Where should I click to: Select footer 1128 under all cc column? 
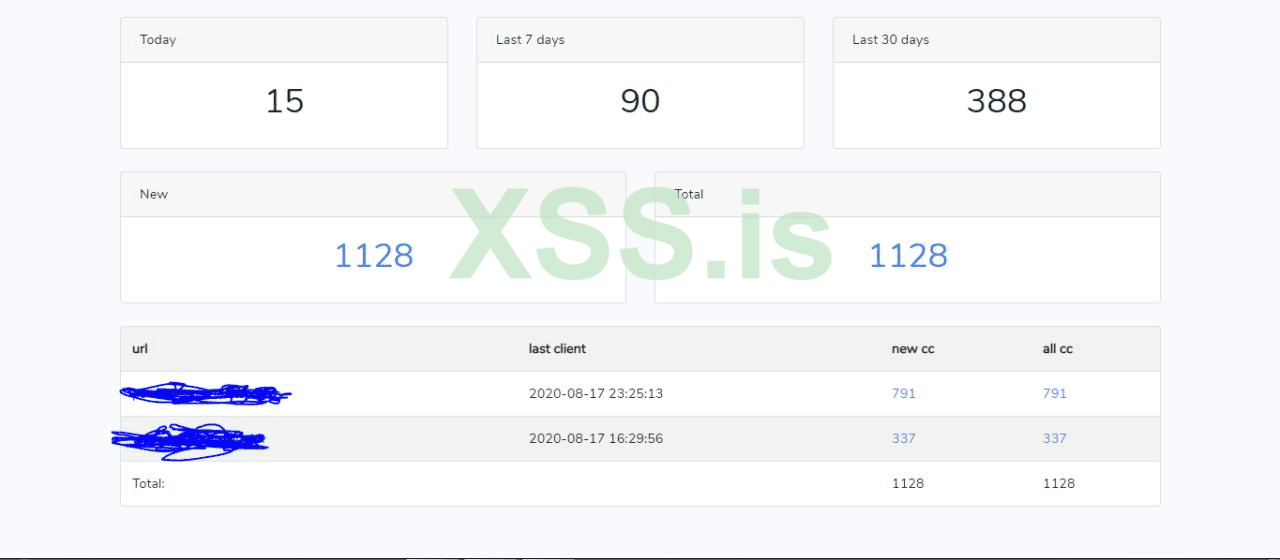[x=1059, y=483]
